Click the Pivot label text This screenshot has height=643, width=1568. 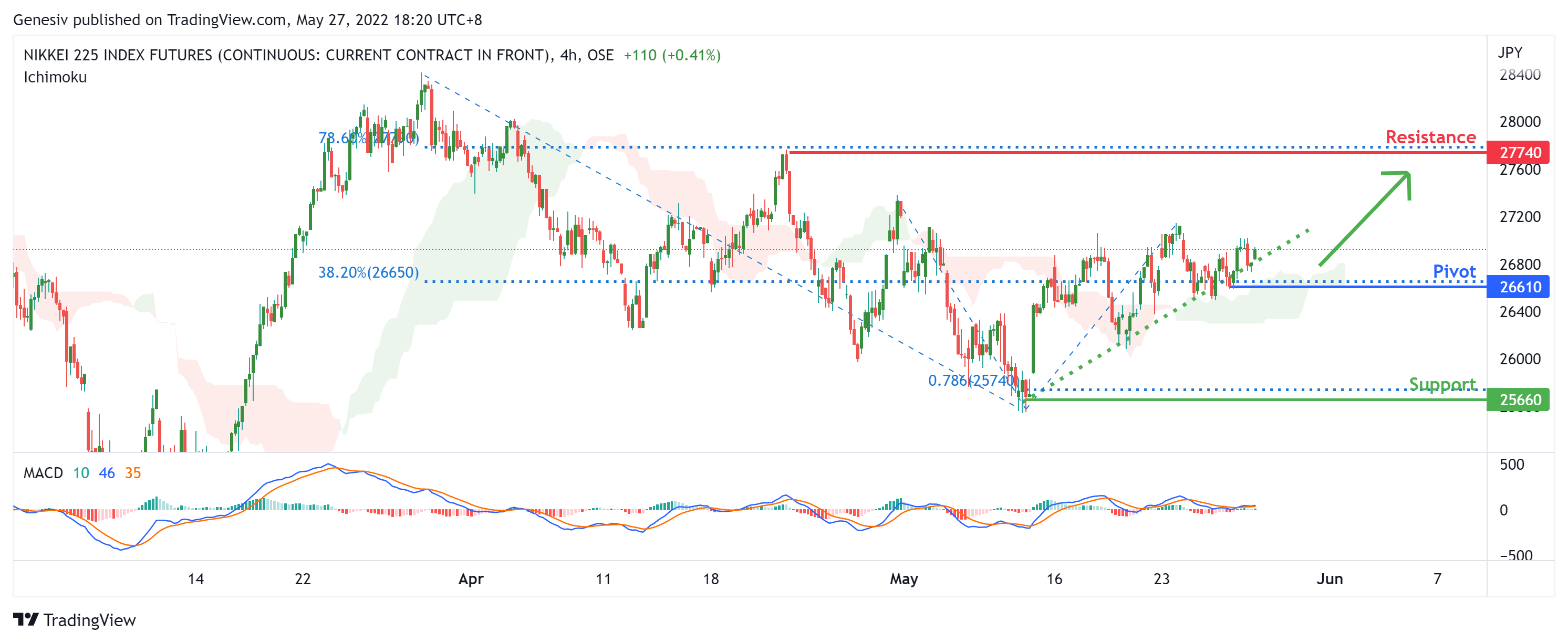click(1454, 271)
